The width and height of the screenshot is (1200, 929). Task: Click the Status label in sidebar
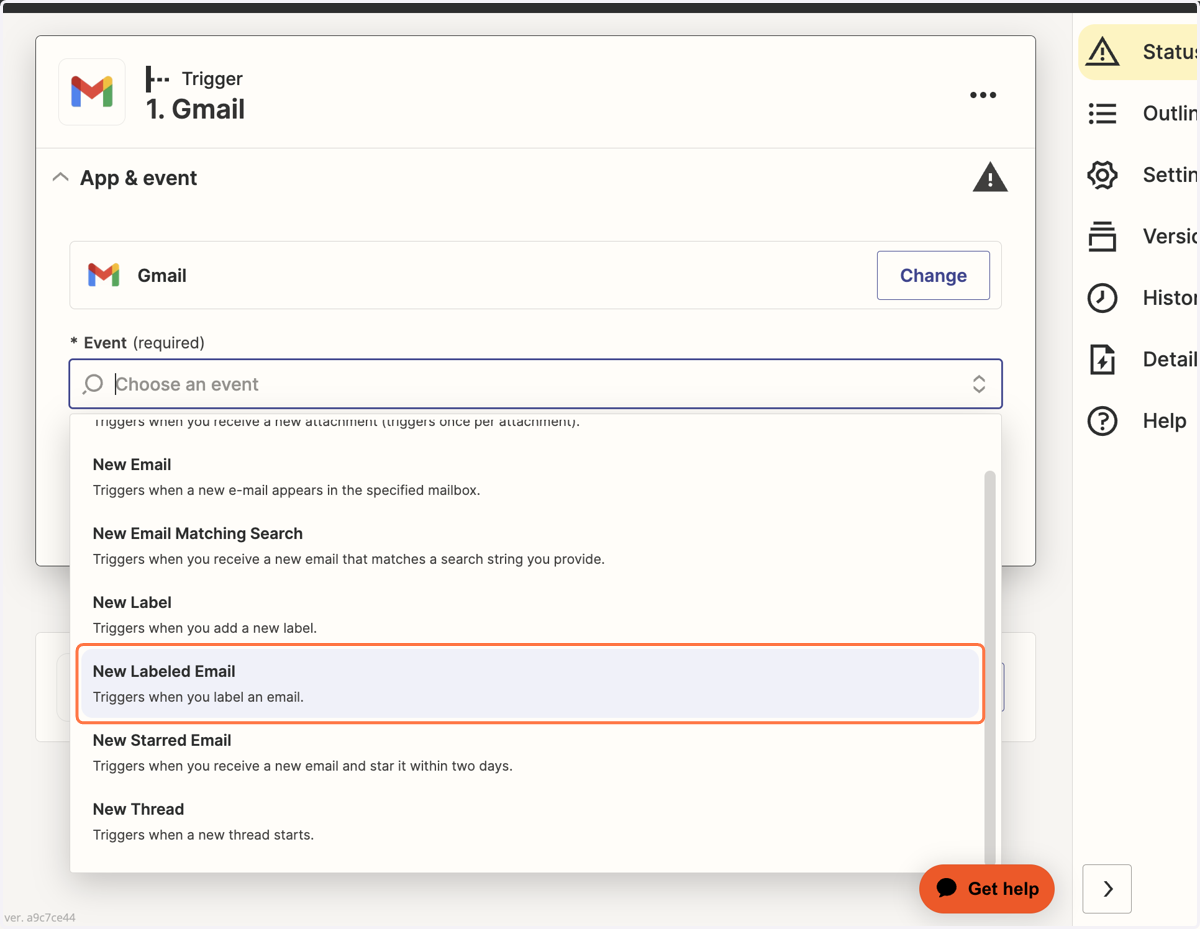tap(1170, 52)
